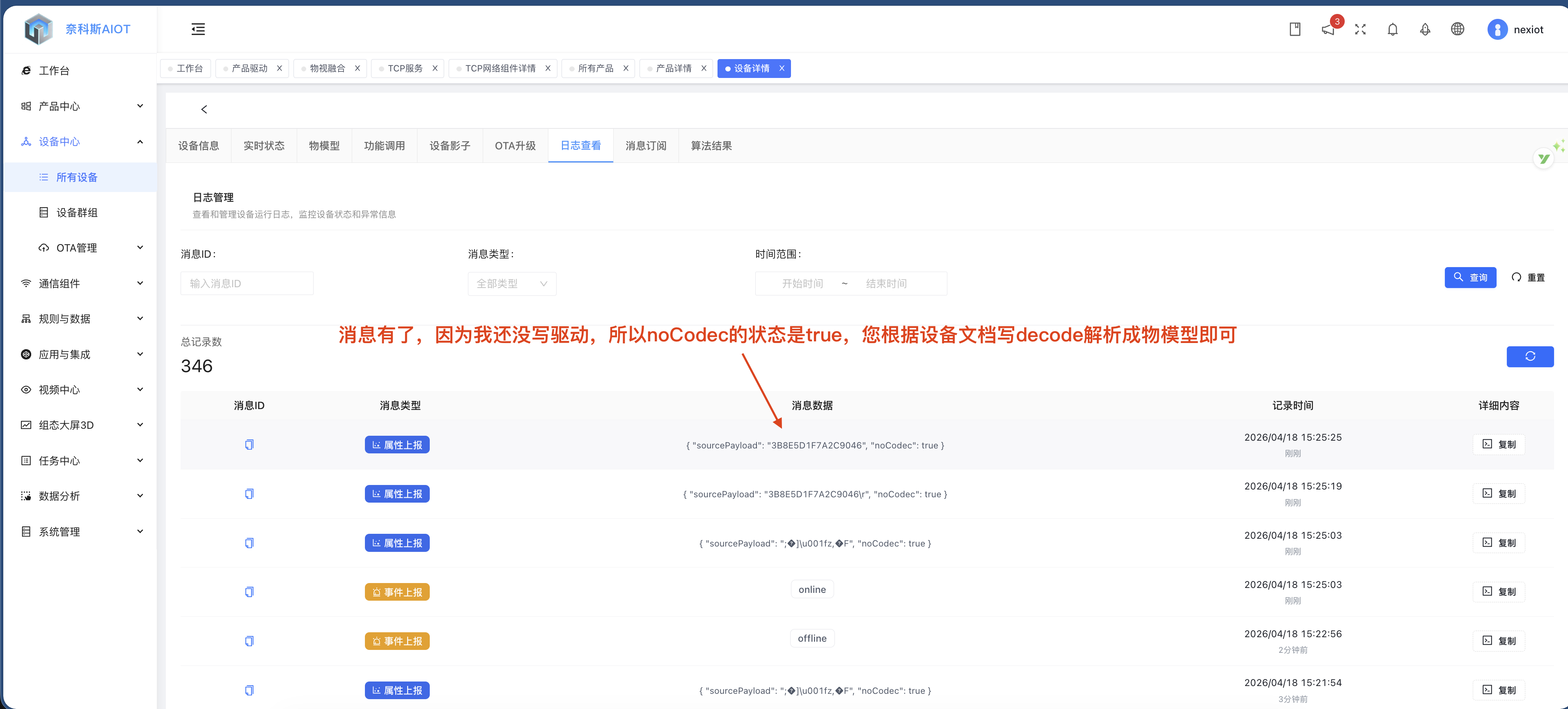This screenshot has width=1568, height=709.
Task: Set the 结束时间 end time field
Action: click(886, 284)
